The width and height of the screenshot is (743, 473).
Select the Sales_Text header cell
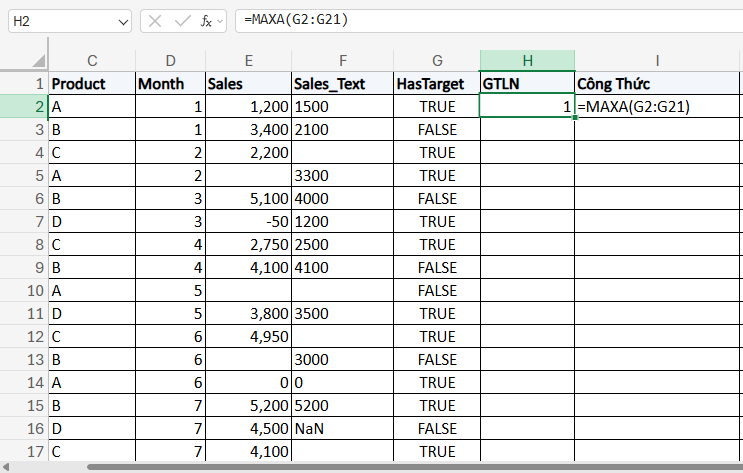(x=342, y=84)
